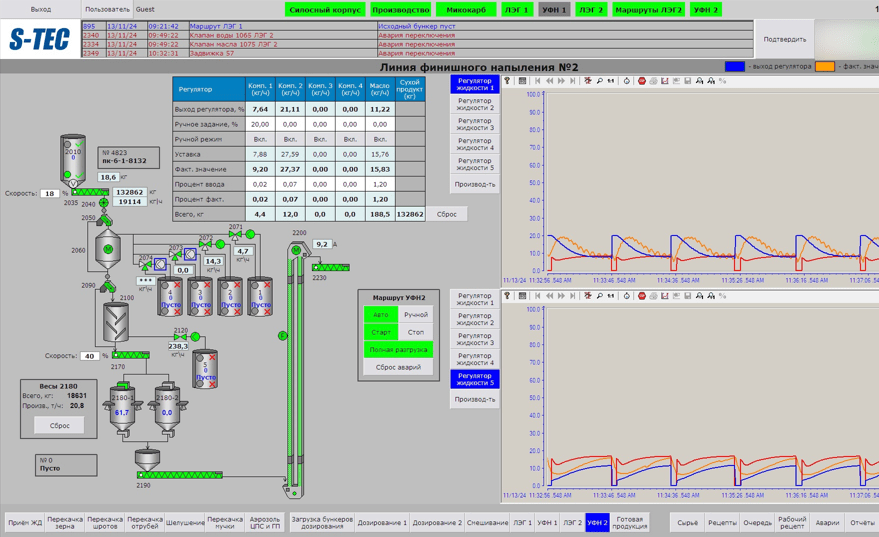Click Подтвердить button
Viewport: 879px width, 537px height.
785,39
